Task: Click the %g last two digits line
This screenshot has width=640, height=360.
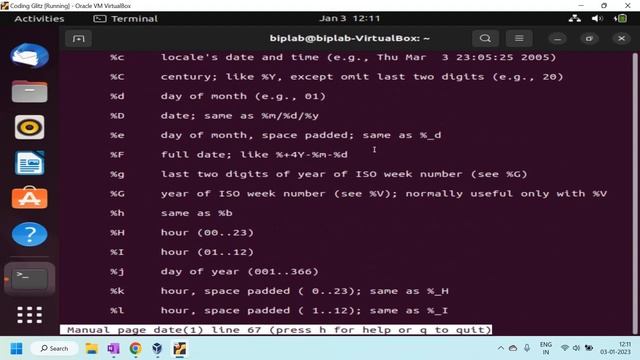Action: click(318, 174)
